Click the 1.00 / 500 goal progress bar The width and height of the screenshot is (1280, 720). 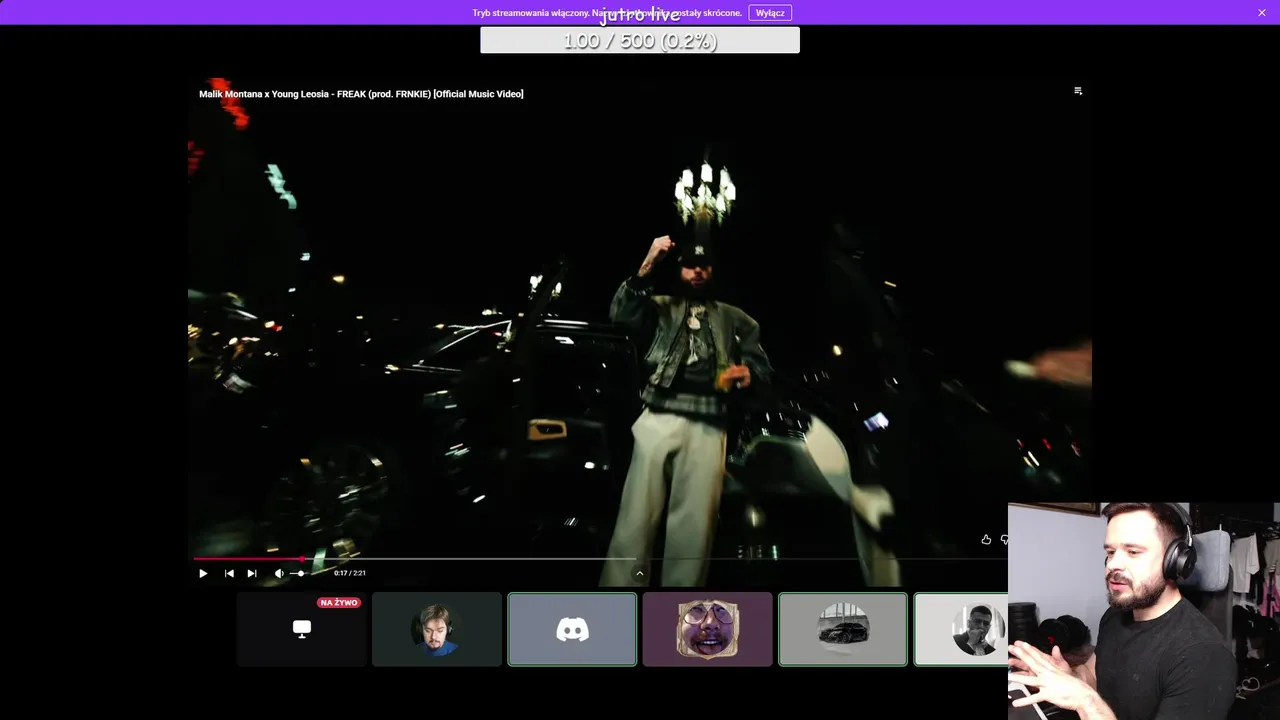point(640,40)
